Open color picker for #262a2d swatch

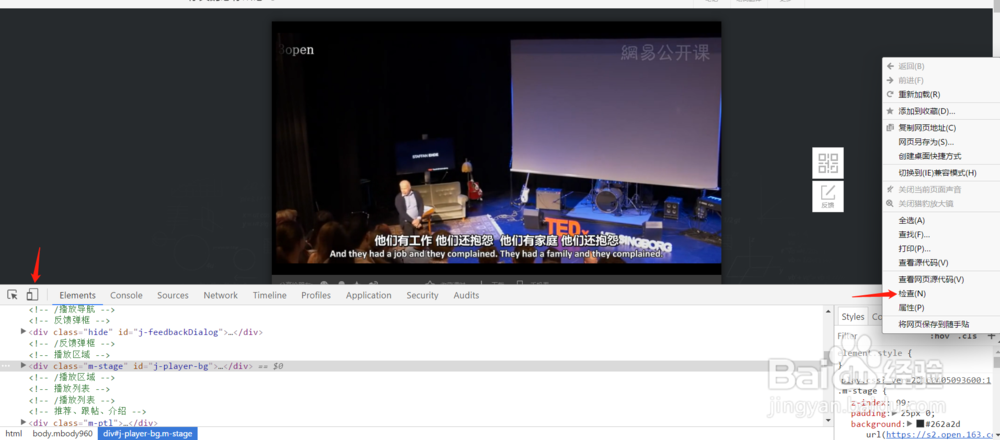coord(920,424)
